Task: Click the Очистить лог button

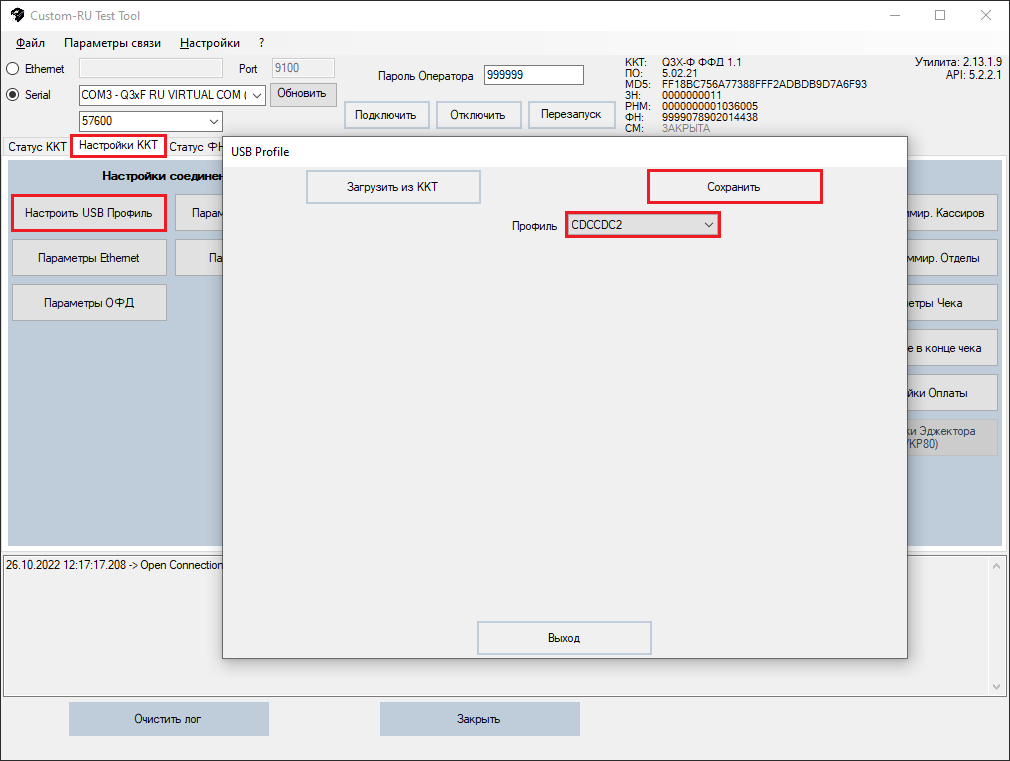Action: point(168,719)
